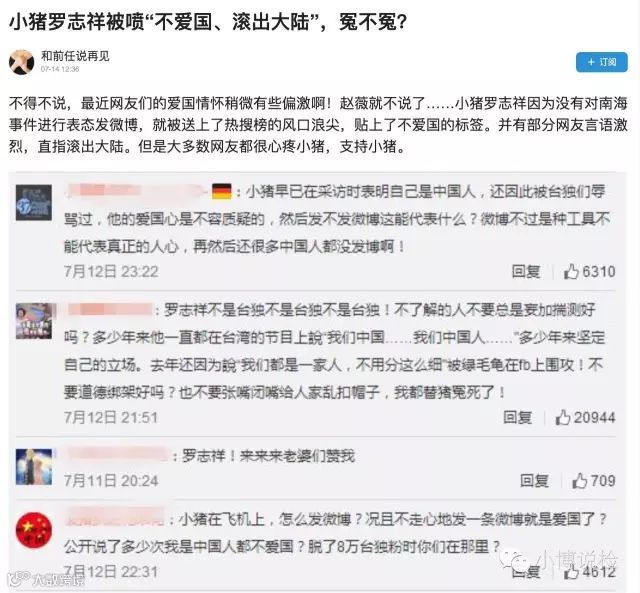Open author avatar next to 和前任说再见
Viewport: 640px width, 593px height.
coord(22,62)
